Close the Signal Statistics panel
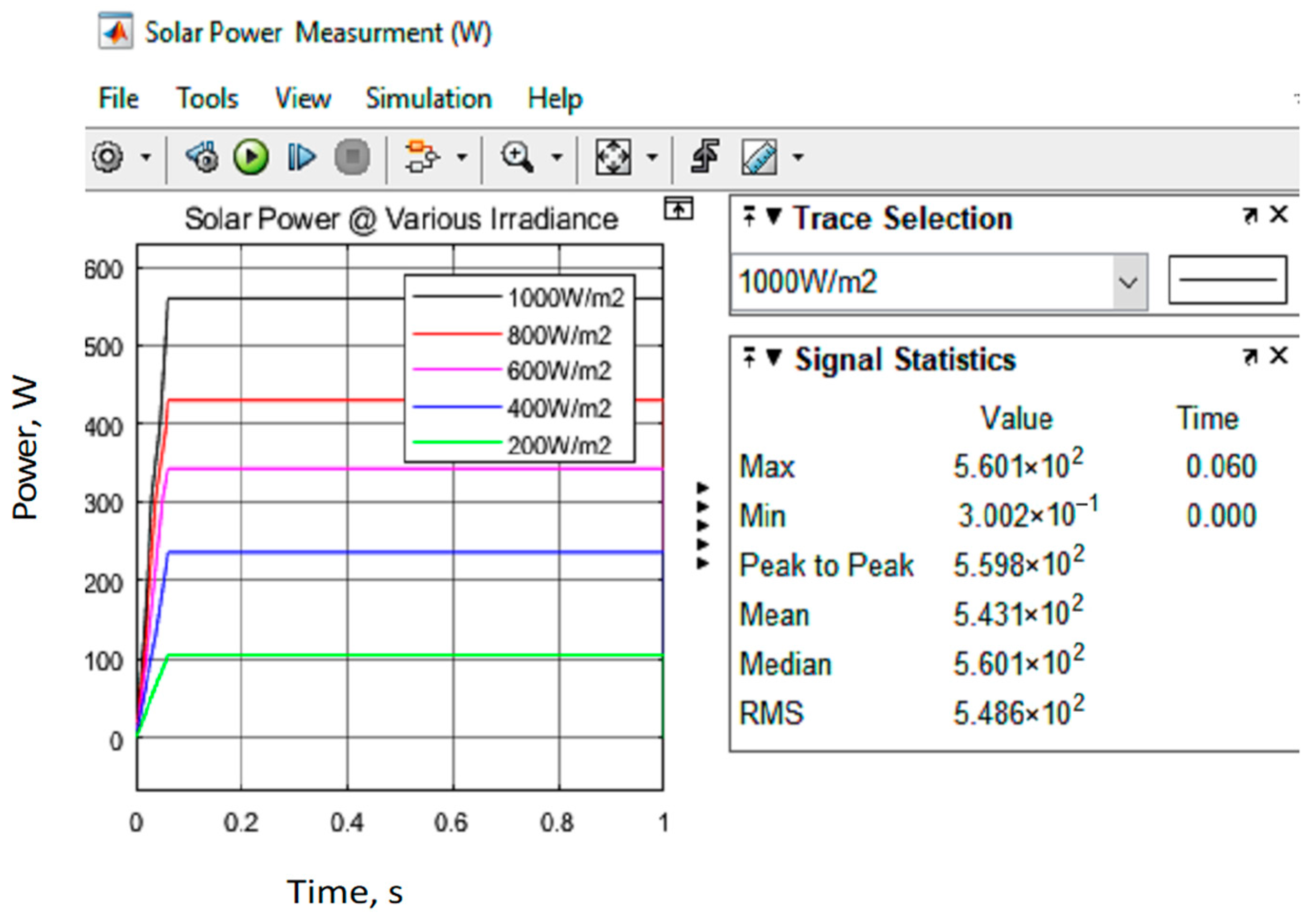Viewport: 1316px width, 920px height. point(1279,356)
